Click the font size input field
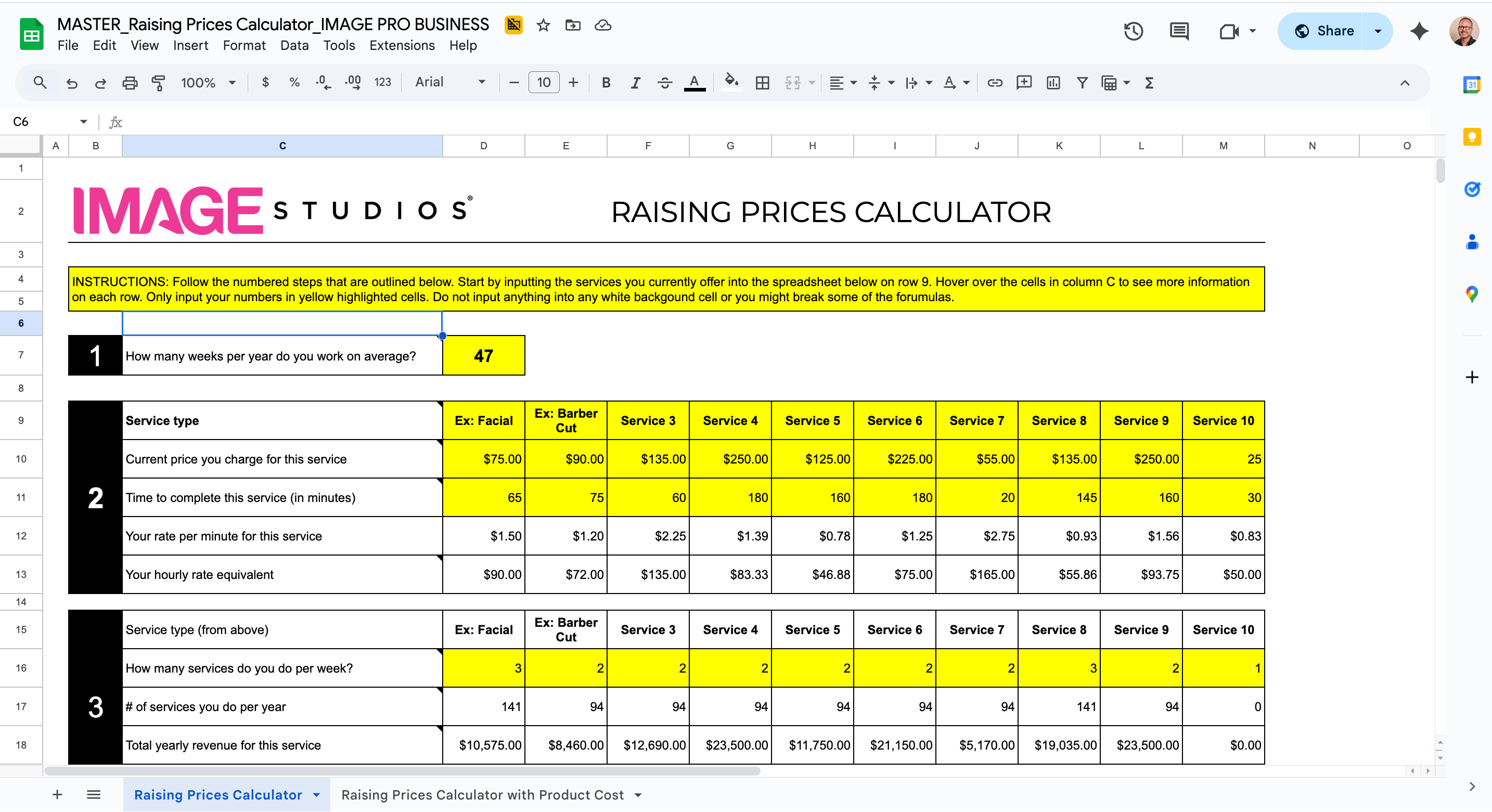The width and height of the screenshot is (1492, 812). click(543, 82)
